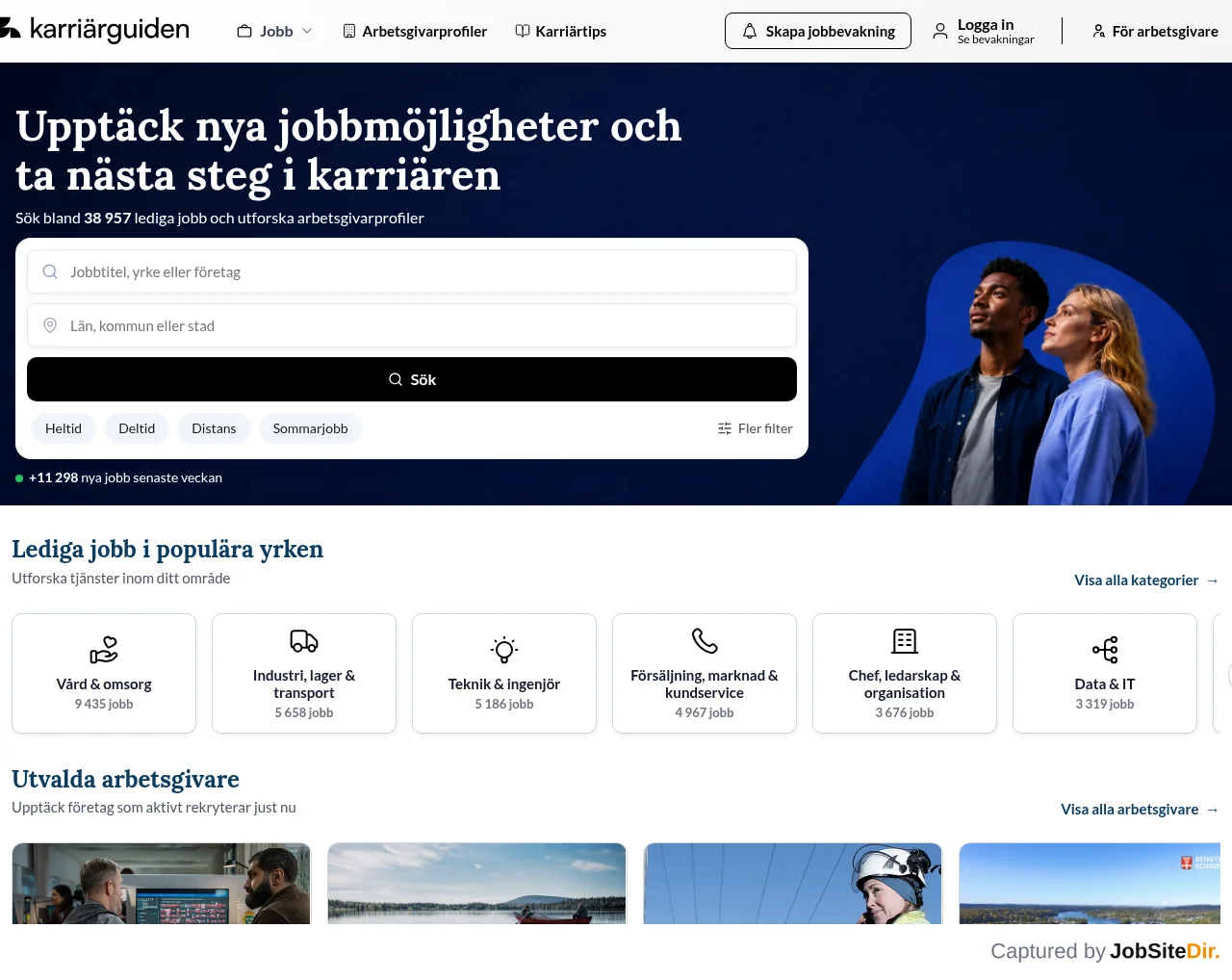
Task: Open the employer card with aerial town photo
Action: click(1090, 884)
